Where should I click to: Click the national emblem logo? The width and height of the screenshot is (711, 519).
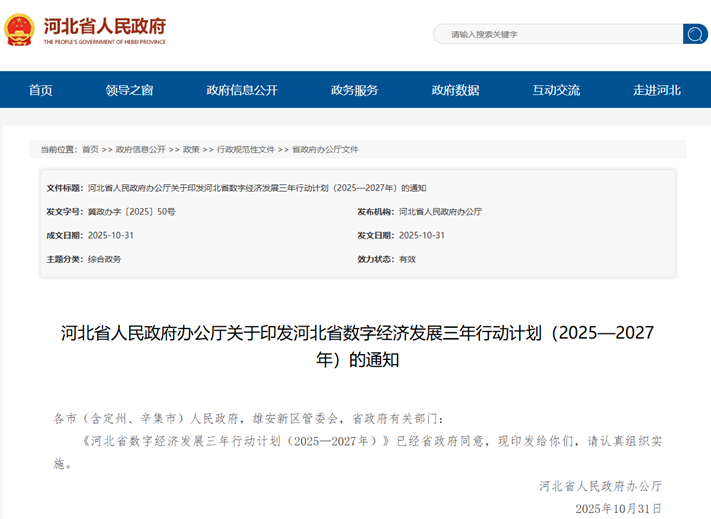pos(20,31)
